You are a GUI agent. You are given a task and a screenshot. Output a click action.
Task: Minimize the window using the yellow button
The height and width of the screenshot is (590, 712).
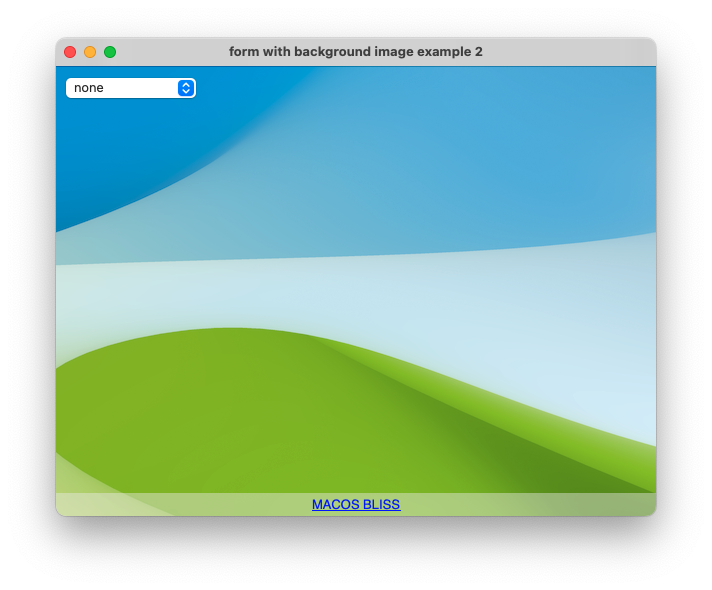point(90,52)
